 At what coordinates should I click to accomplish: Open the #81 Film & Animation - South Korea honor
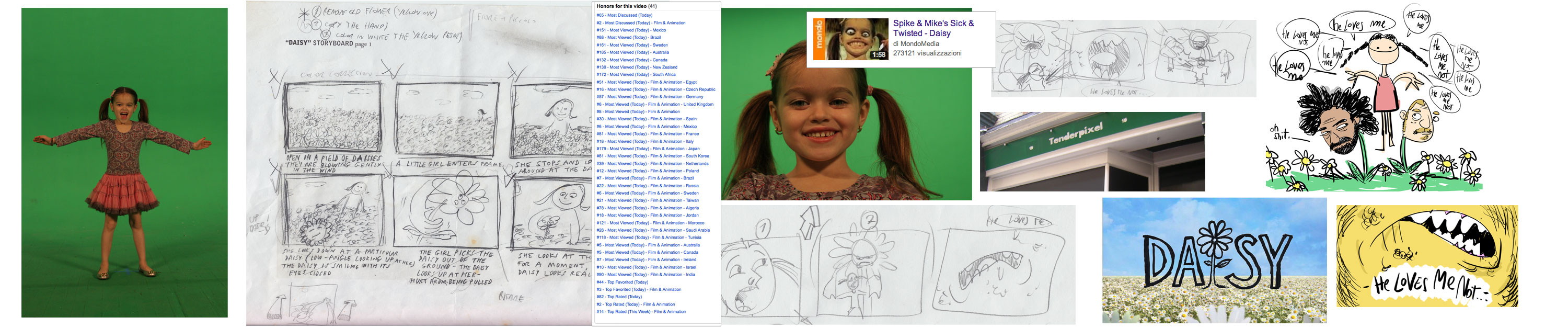coord(652,156)
